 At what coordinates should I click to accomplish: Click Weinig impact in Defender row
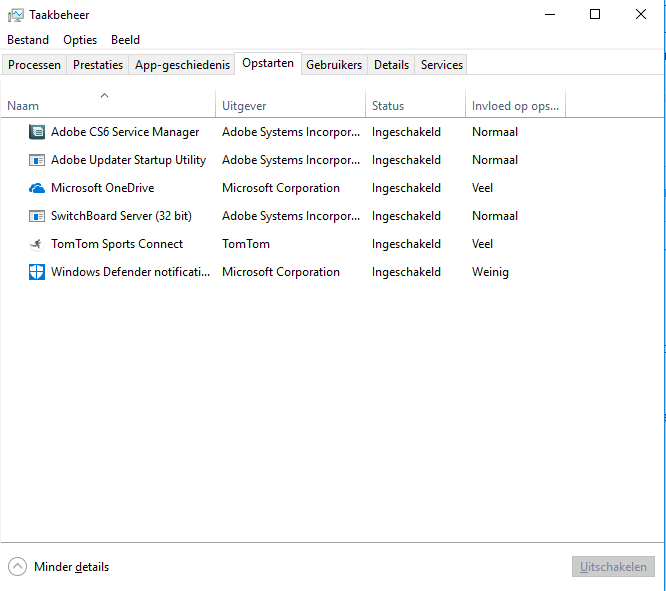490,272
